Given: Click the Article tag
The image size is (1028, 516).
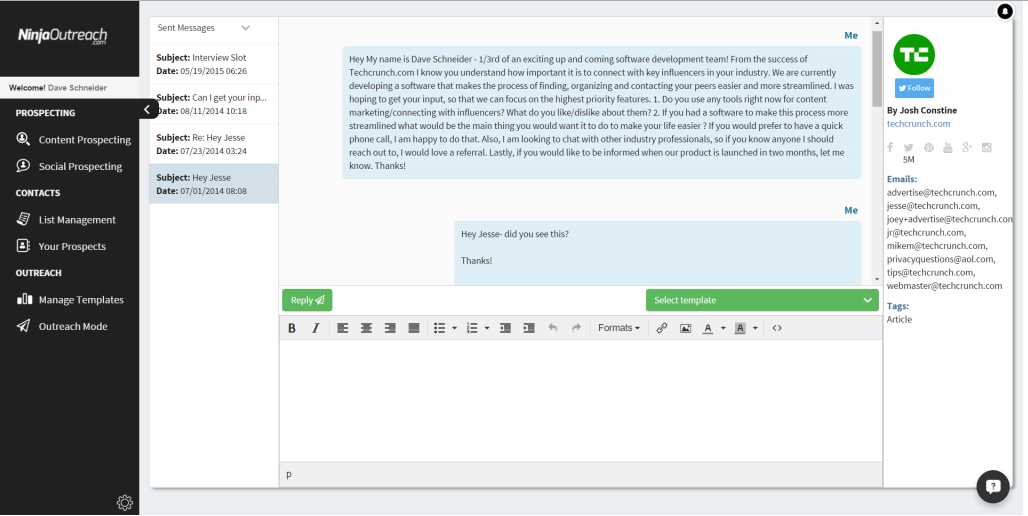Looking at the screenshot, I should tap(899, 319).
